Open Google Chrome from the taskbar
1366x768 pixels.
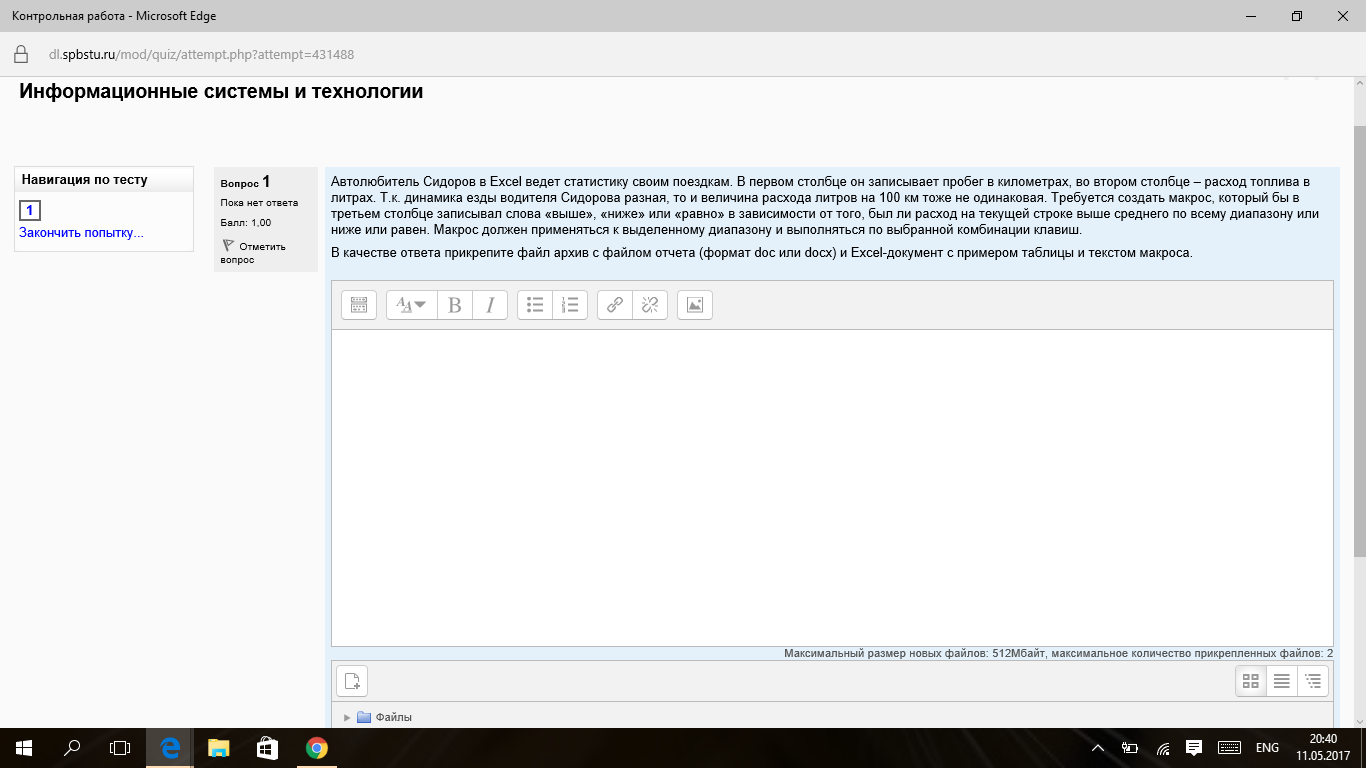tap(316, 747)
